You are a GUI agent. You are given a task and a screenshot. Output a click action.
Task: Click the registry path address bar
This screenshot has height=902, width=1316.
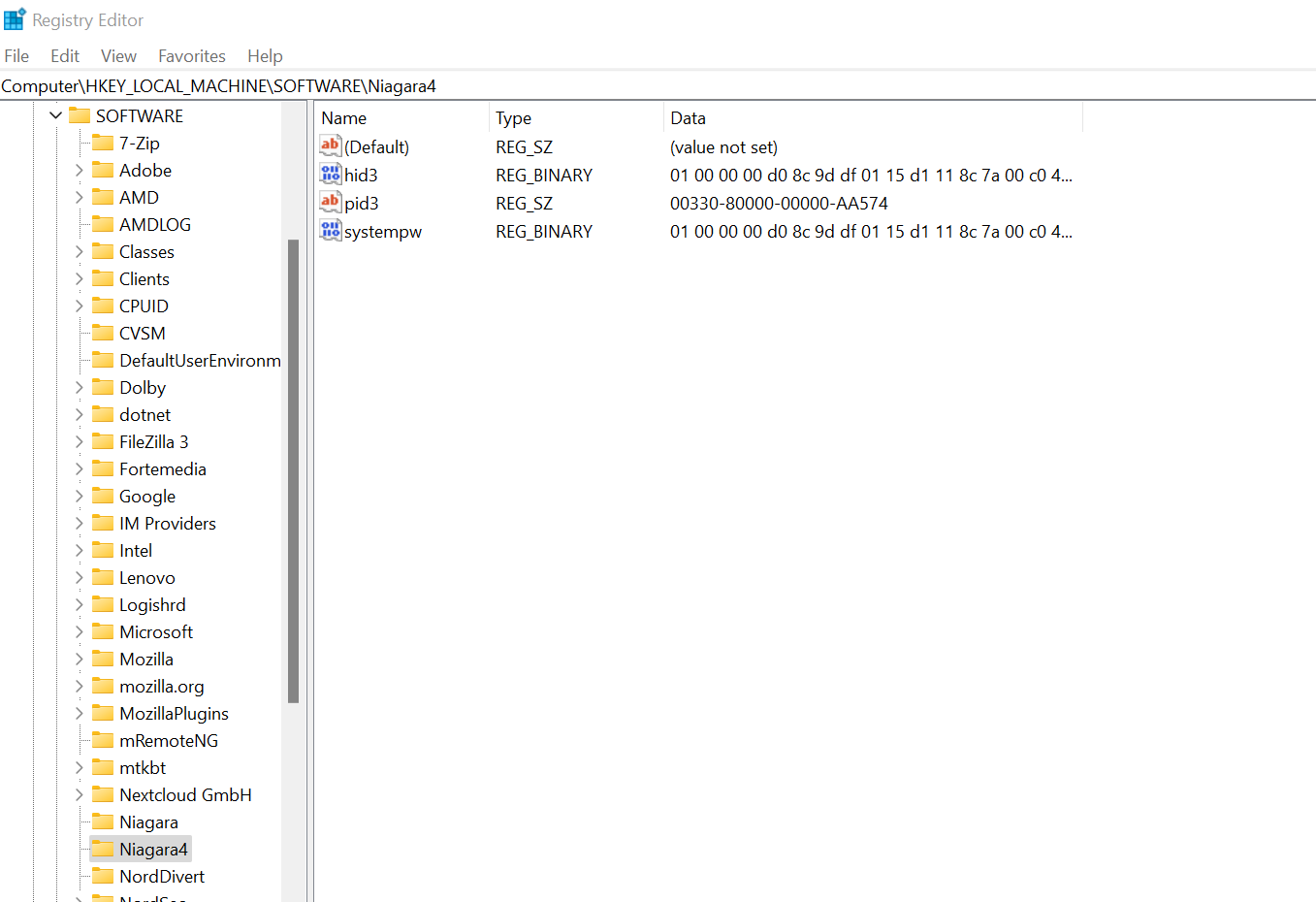point(658,86)
